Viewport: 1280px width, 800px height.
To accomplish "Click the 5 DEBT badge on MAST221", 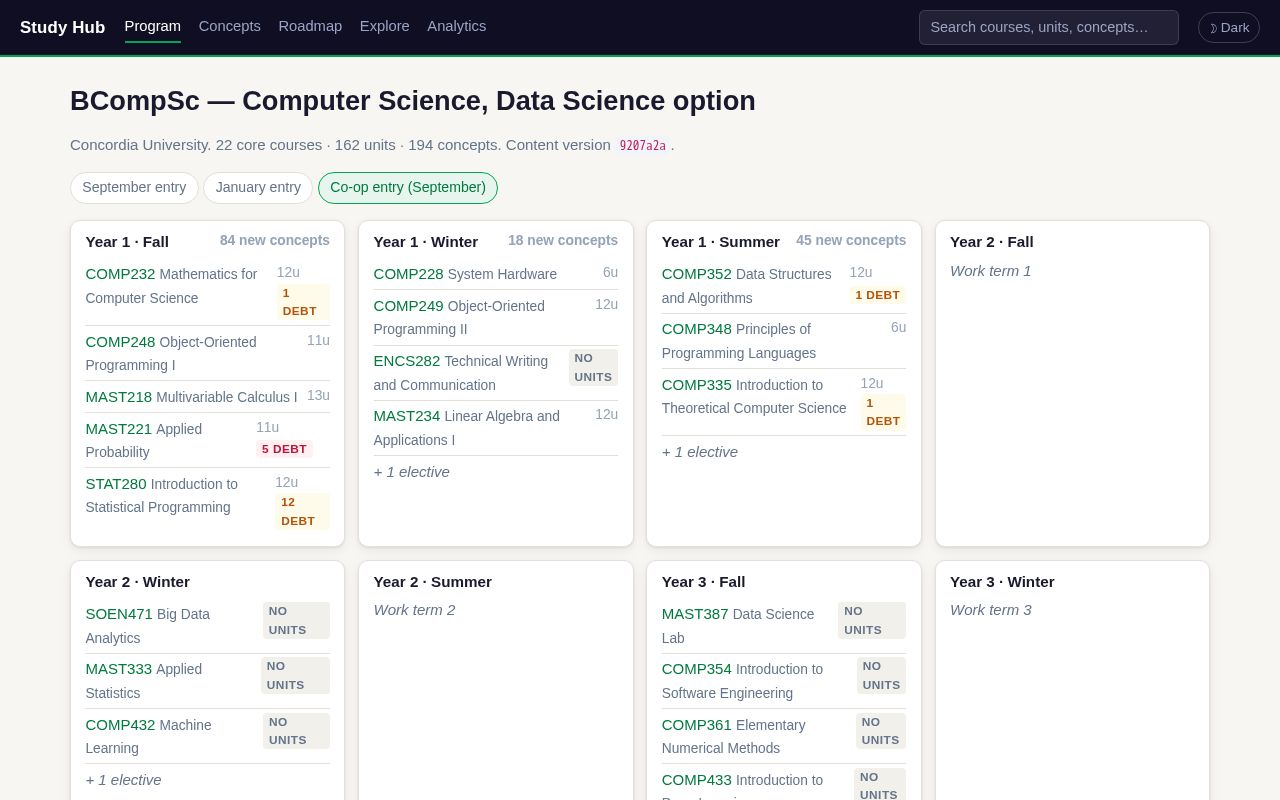I will click(284, 449).
